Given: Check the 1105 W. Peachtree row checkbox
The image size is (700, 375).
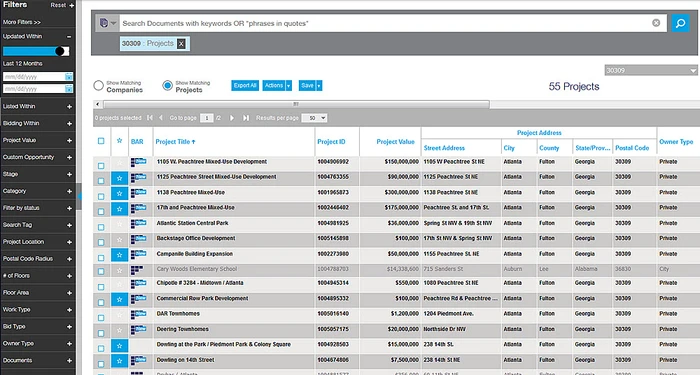Looking at the screenshot, I should [101, 165].
